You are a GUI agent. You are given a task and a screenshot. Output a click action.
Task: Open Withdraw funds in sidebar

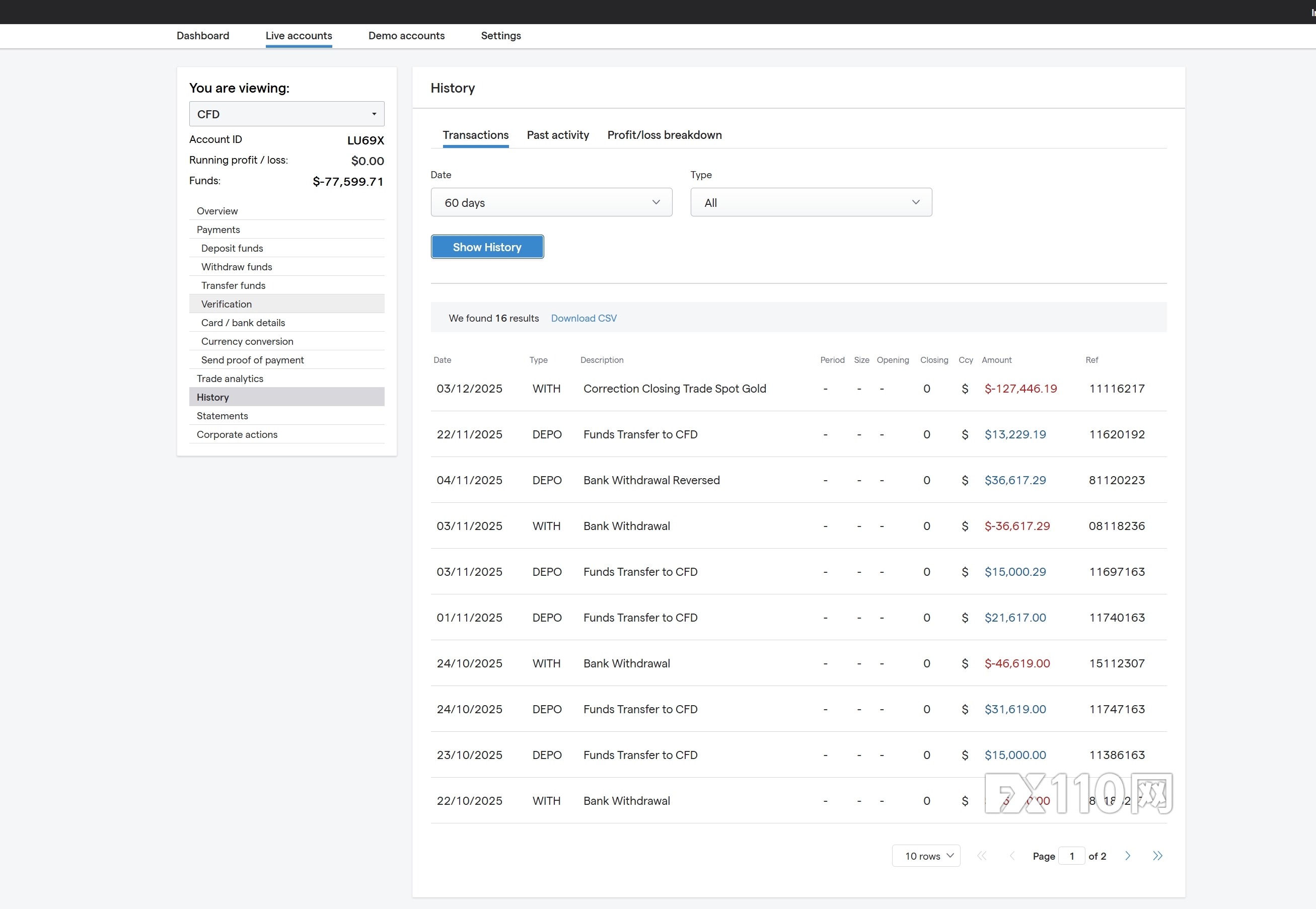(x=237, y=267)
